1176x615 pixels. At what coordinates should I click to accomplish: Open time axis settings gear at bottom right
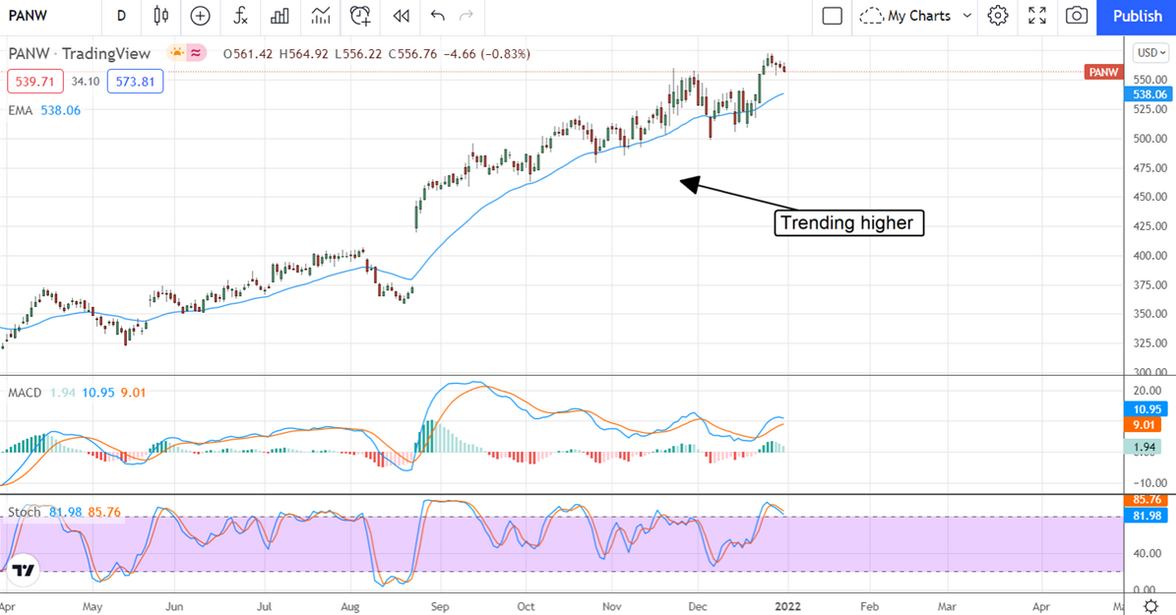[1151, 605]
